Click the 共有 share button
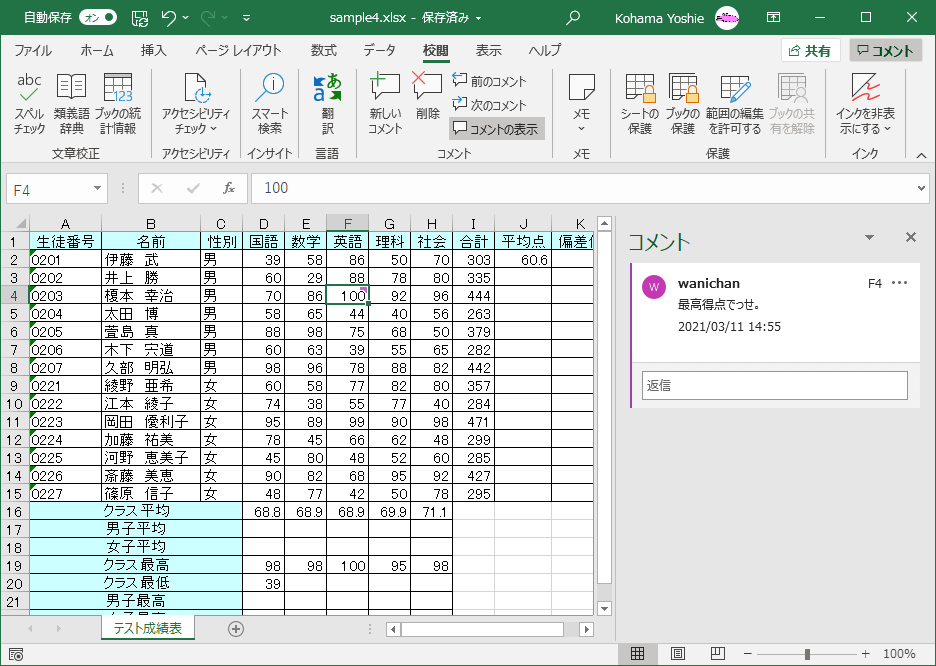 coord(810,51)
